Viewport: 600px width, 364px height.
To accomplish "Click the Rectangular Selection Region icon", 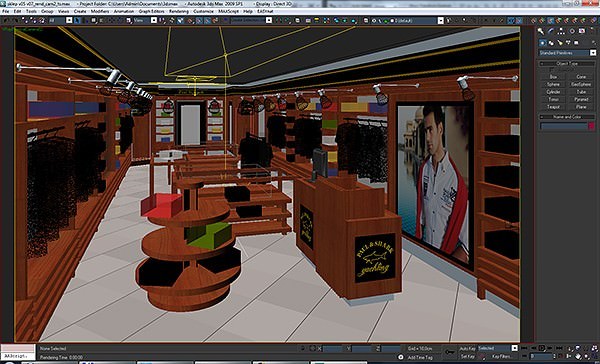I will 93,20.
